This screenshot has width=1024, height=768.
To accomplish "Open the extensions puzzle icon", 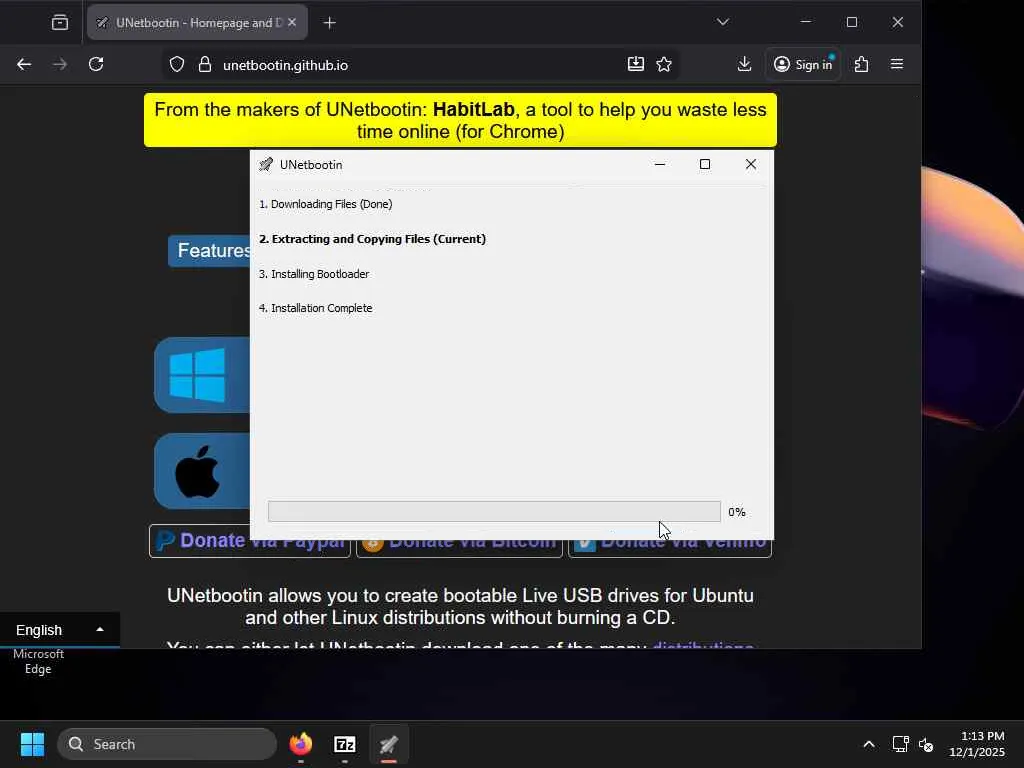I will click(861, 64).
